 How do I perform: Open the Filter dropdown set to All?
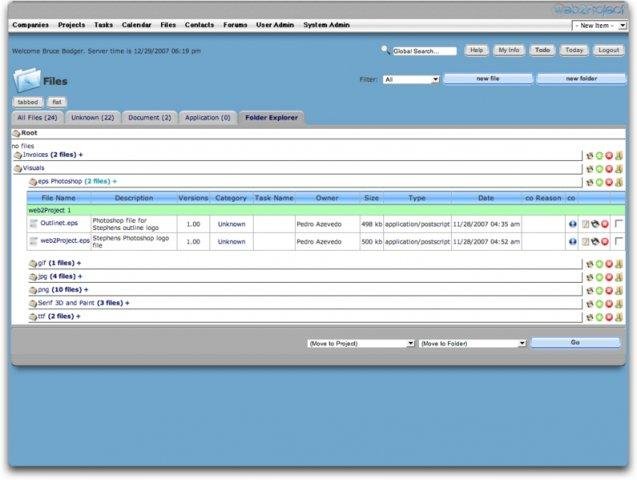[411, 79]
